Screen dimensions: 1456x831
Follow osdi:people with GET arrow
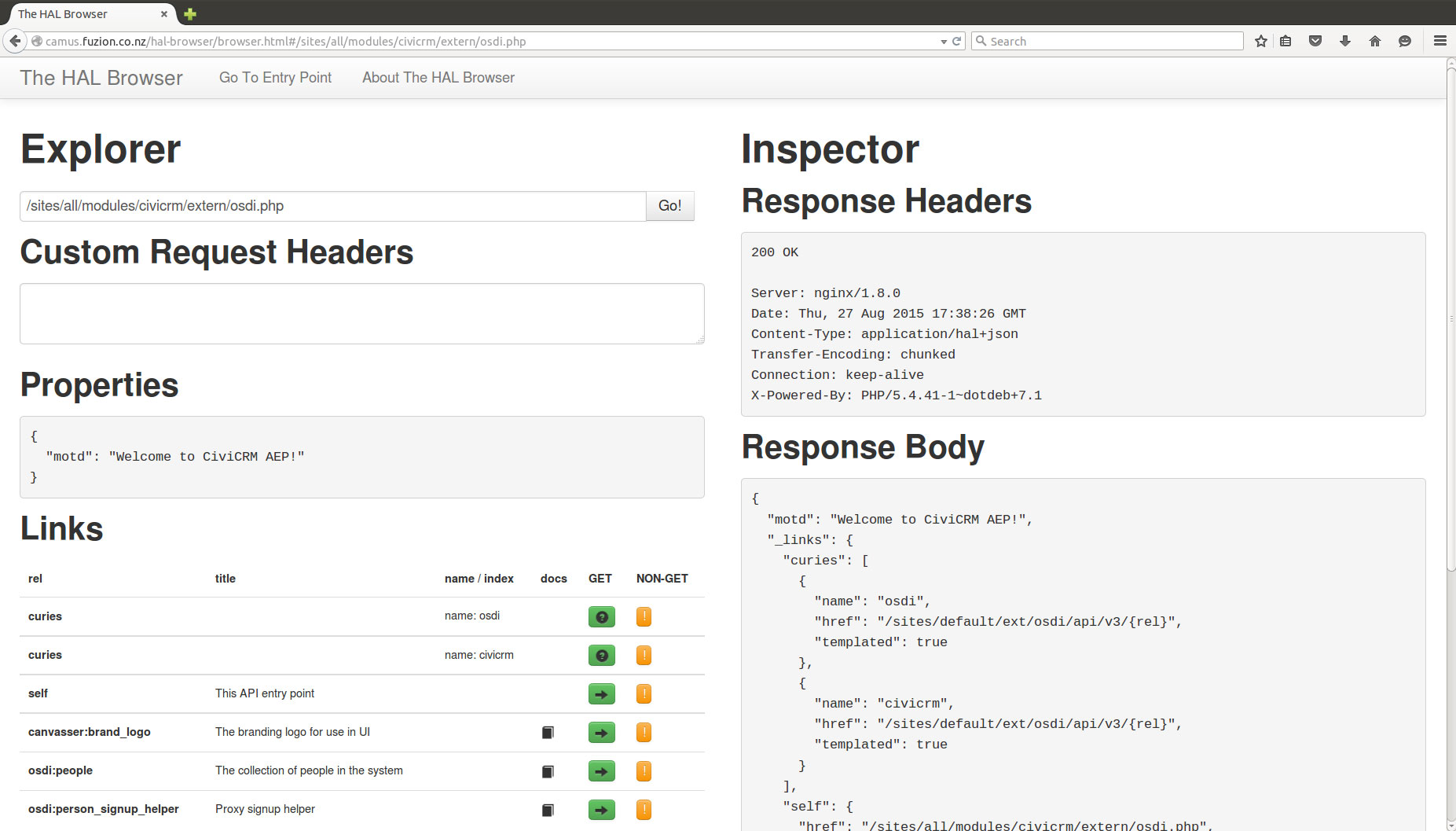coord(601,771)
